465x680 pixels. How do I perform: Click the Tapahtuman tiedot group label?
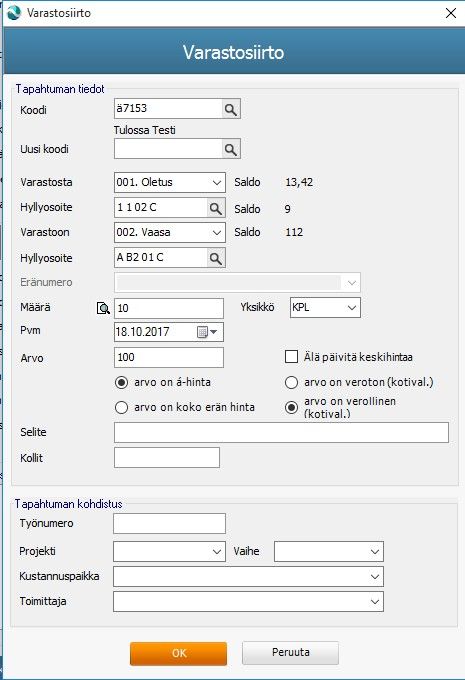(x=60, y=89)
